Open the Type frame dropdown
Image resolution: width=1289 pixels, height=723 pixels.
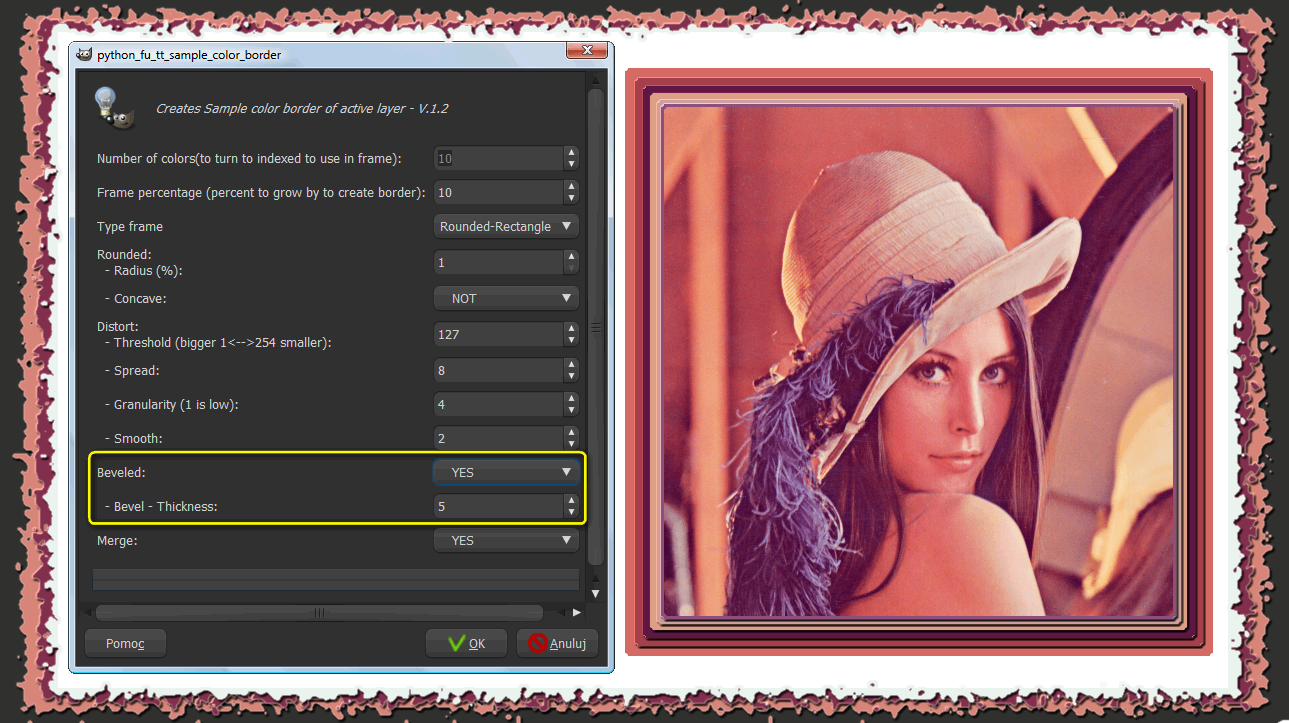coord(507,226)
